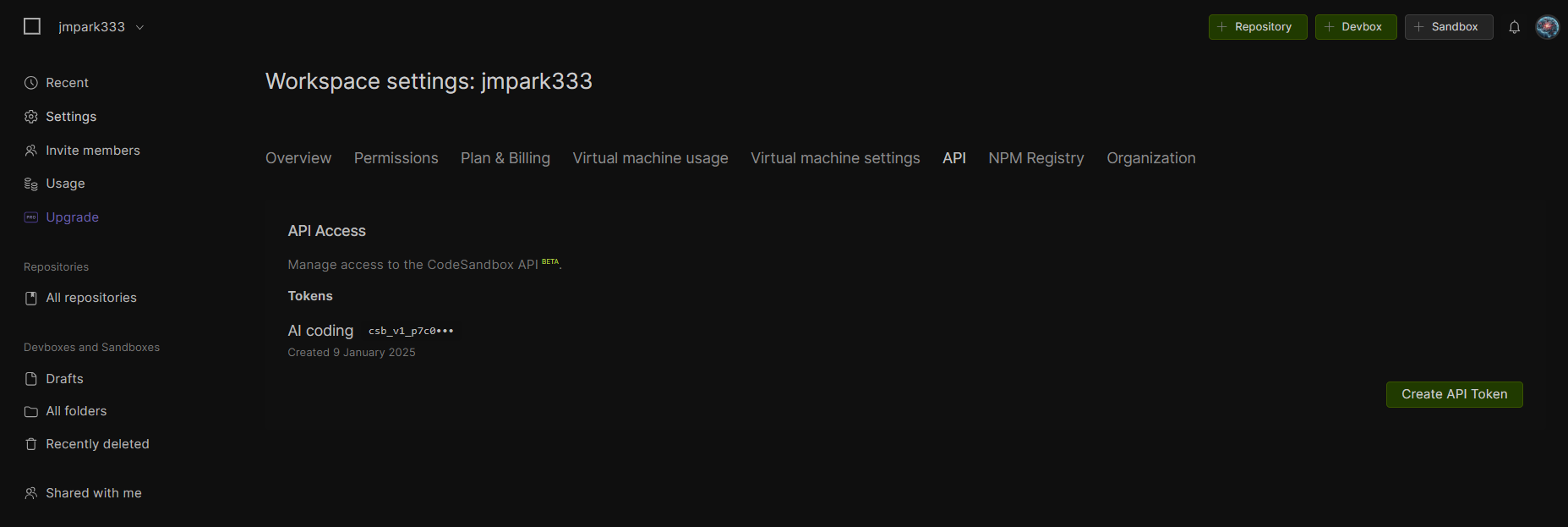Click the AI coding token name
This screenshot has height=527, width=1568.
320,331
